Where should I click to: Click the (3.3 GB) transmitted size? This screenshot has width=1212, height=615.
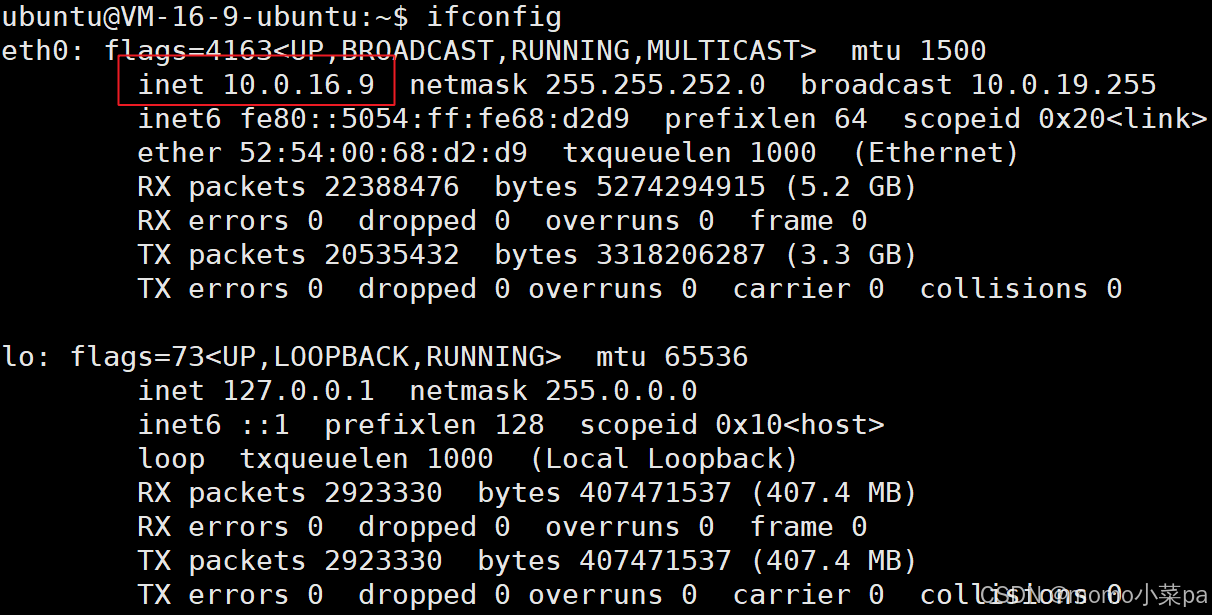[850, 255]
